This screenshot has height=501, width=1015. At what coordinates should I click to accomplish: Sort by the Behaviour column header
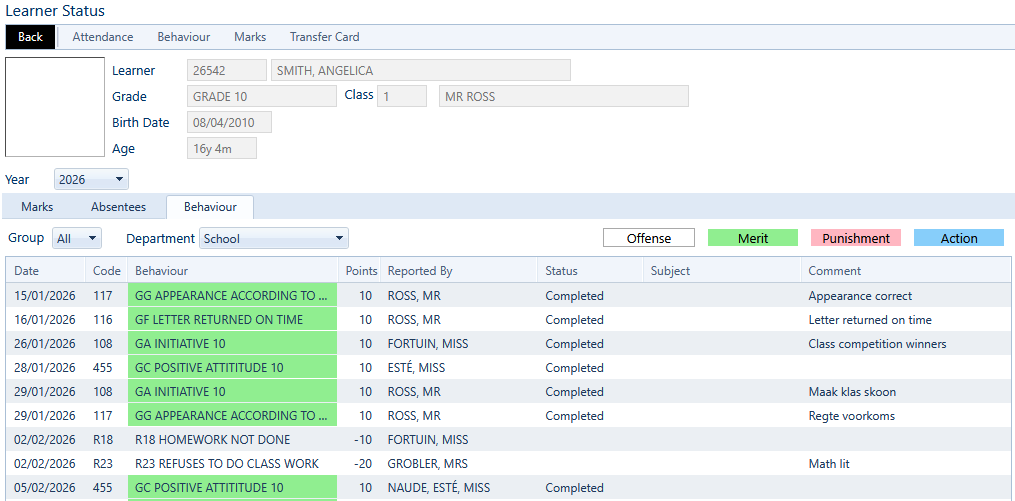233,271
